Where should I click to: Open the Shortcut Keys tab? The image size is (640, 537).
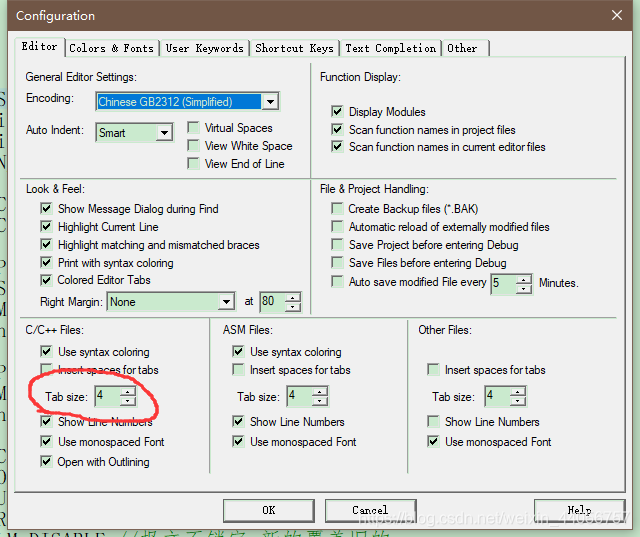pos(294,48)
